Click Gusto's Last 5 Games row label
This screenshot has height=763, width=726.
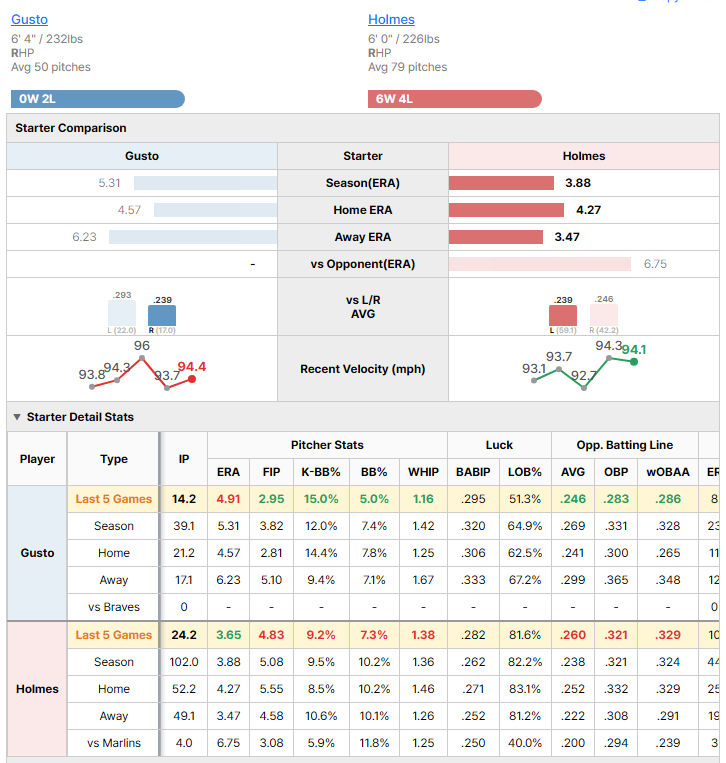113,499
